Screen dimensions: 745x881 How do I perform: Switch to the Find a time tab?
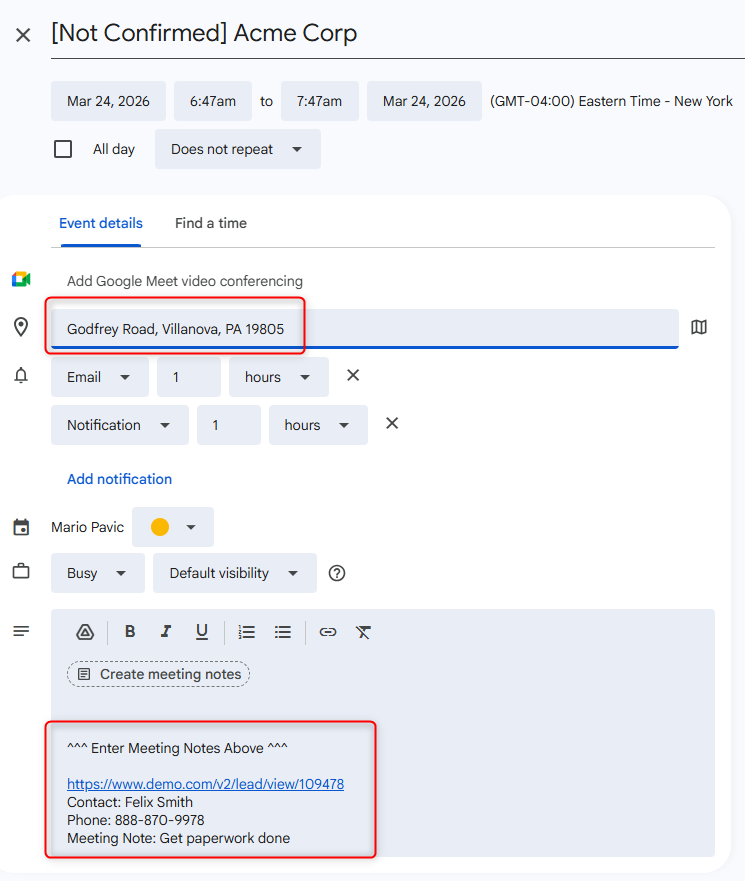point(211,223)
